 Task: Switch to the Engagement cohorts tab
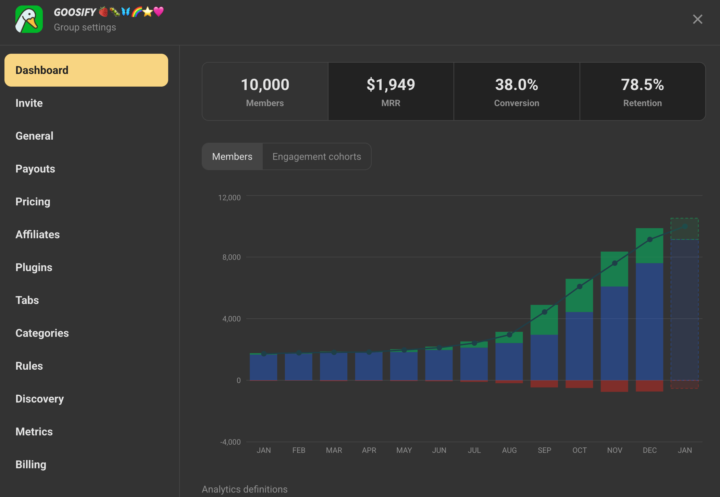(316, 157)
